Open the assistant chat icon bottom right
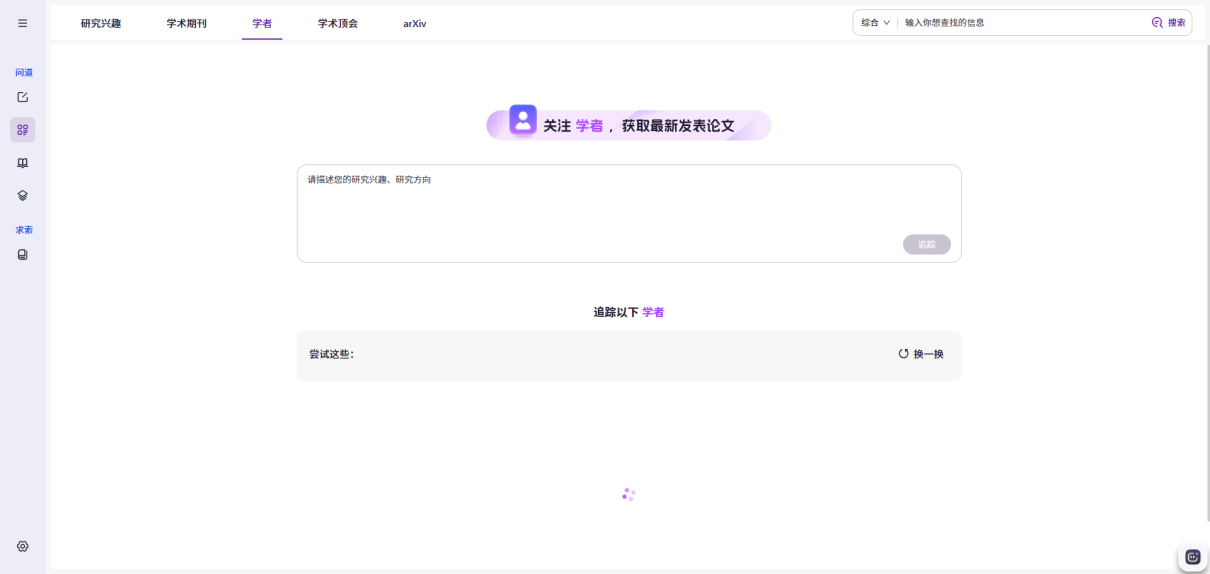The width and height of the screenshot is (1210, 574). pos(1192,557)
